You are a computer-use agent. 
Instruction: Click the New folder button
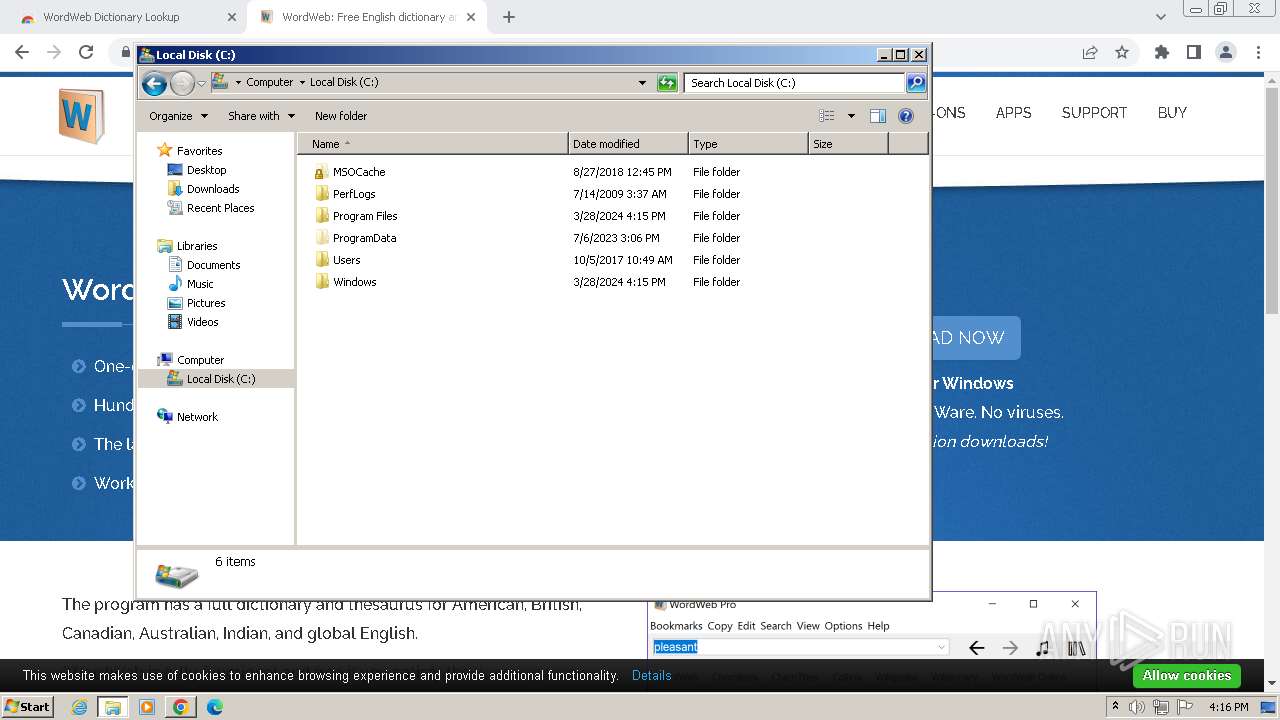341,116
